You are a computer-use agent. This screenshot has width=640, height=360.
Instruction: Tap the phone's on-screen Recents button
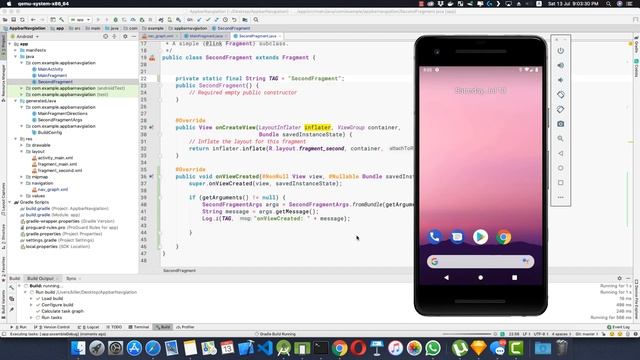tap(514, 278)
